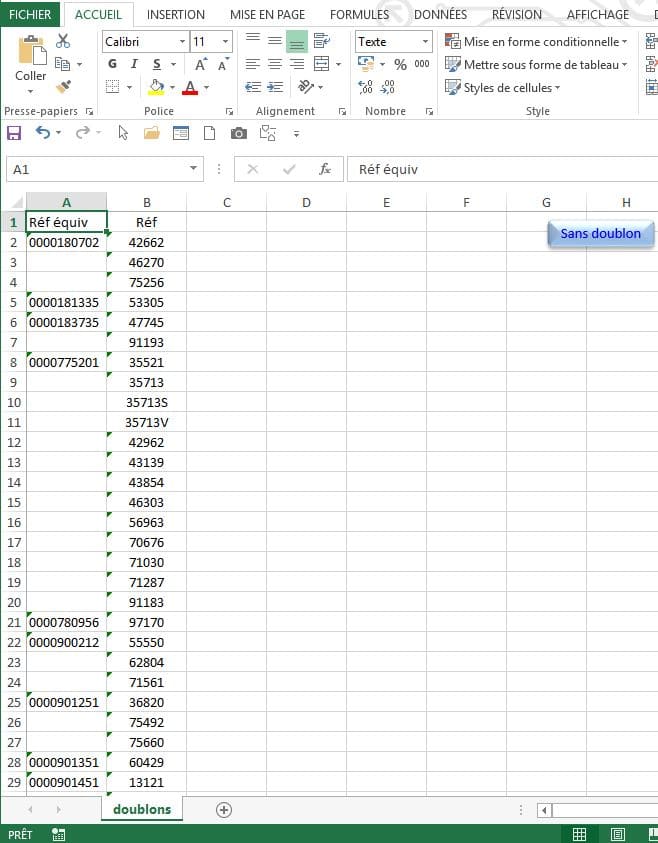Save the workbook with the floppy disk icon
This screenshot has width=658, height=843.
point(14,133)
